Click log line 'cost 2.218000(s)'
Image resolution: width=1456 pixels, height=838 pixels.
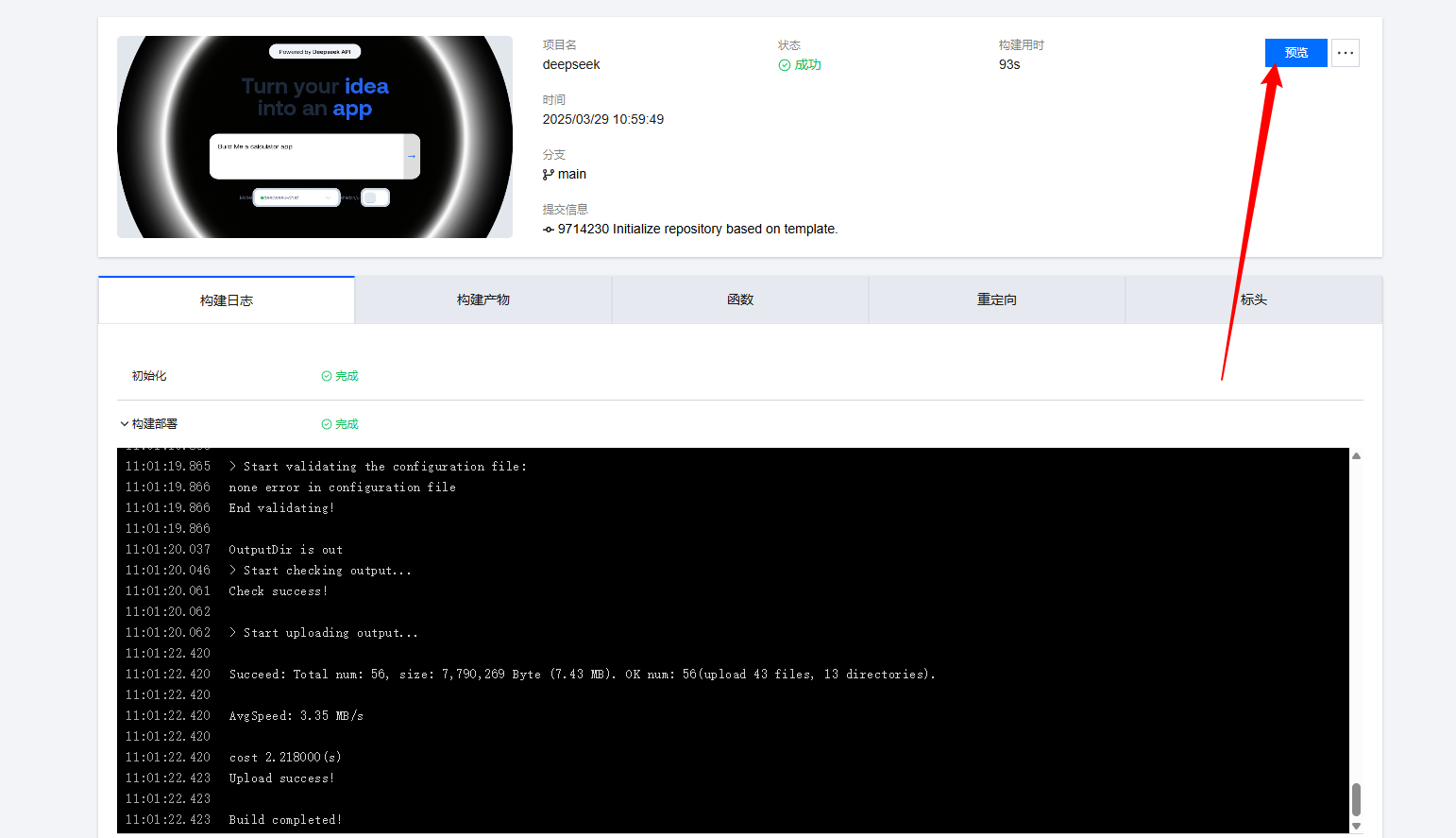coord(285,758)
